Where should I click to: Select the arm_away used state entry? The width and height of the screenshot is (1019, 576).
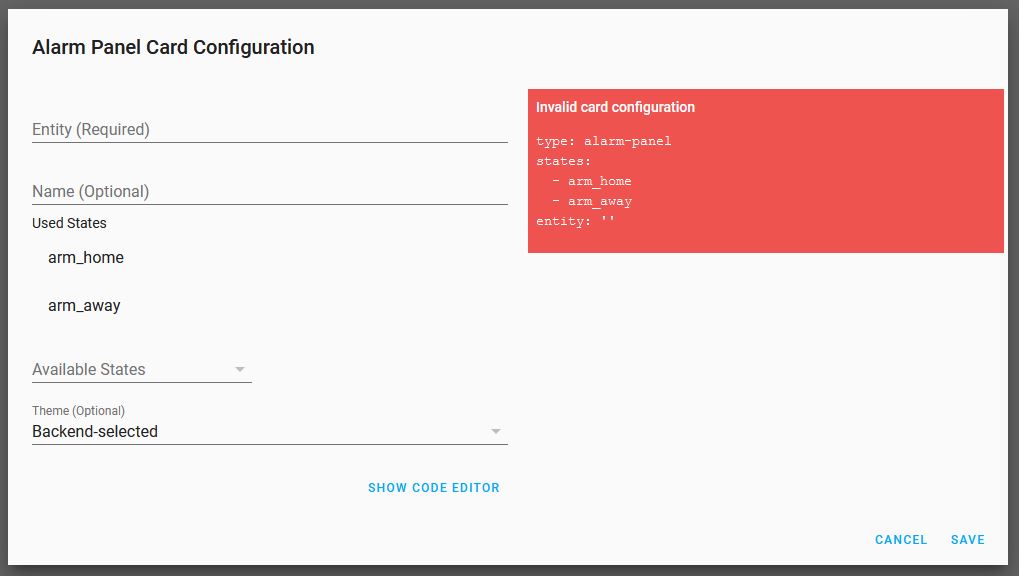84,306
